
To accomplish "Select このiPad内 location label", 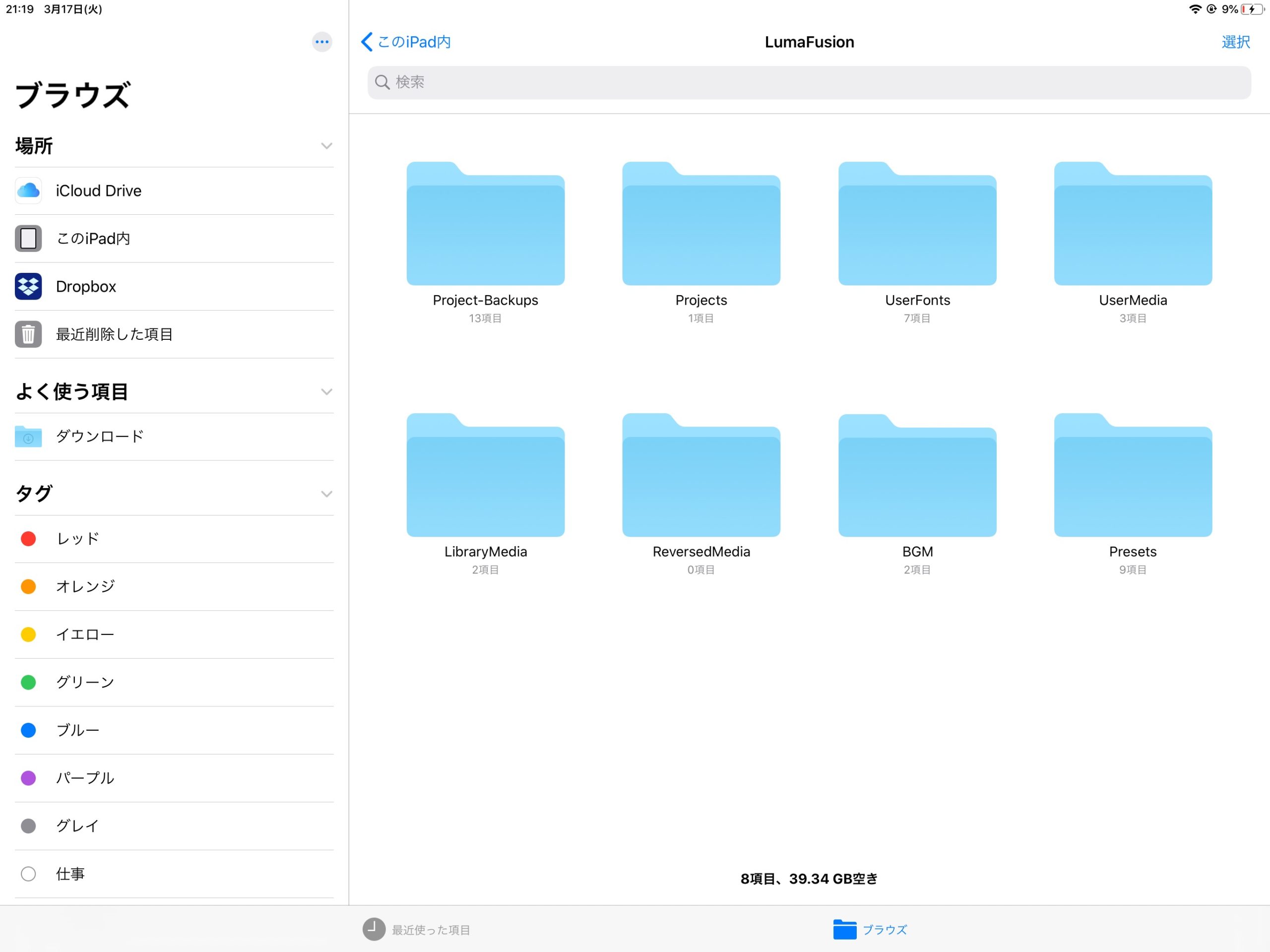I will [93, 238].
